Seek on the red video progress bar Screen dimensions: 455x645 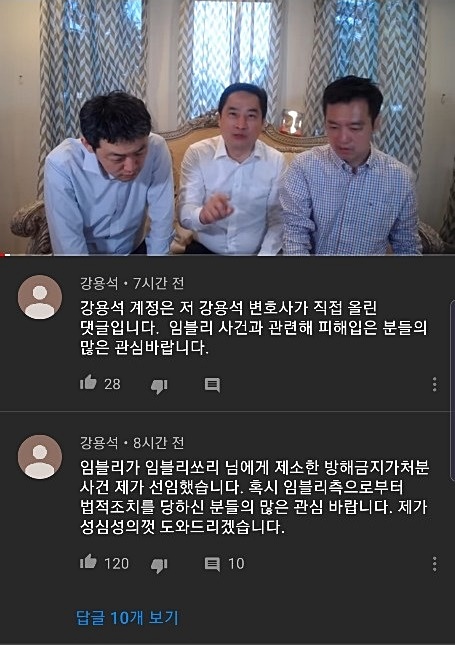click(228, 255)
